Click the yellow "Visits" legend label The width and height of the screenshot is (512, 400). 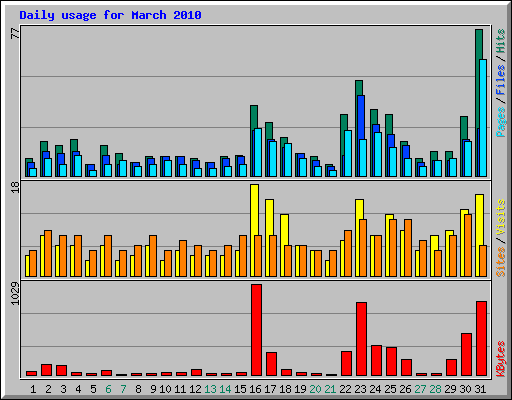coord(500,217)
